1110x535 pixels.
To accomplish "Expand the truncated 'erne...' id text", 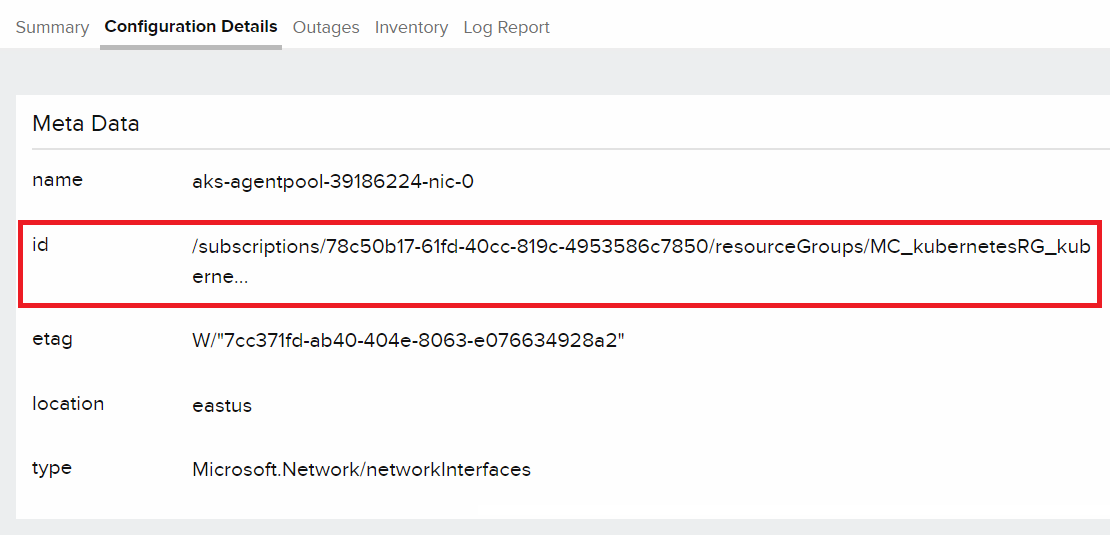I will click(x=220, y=277).
